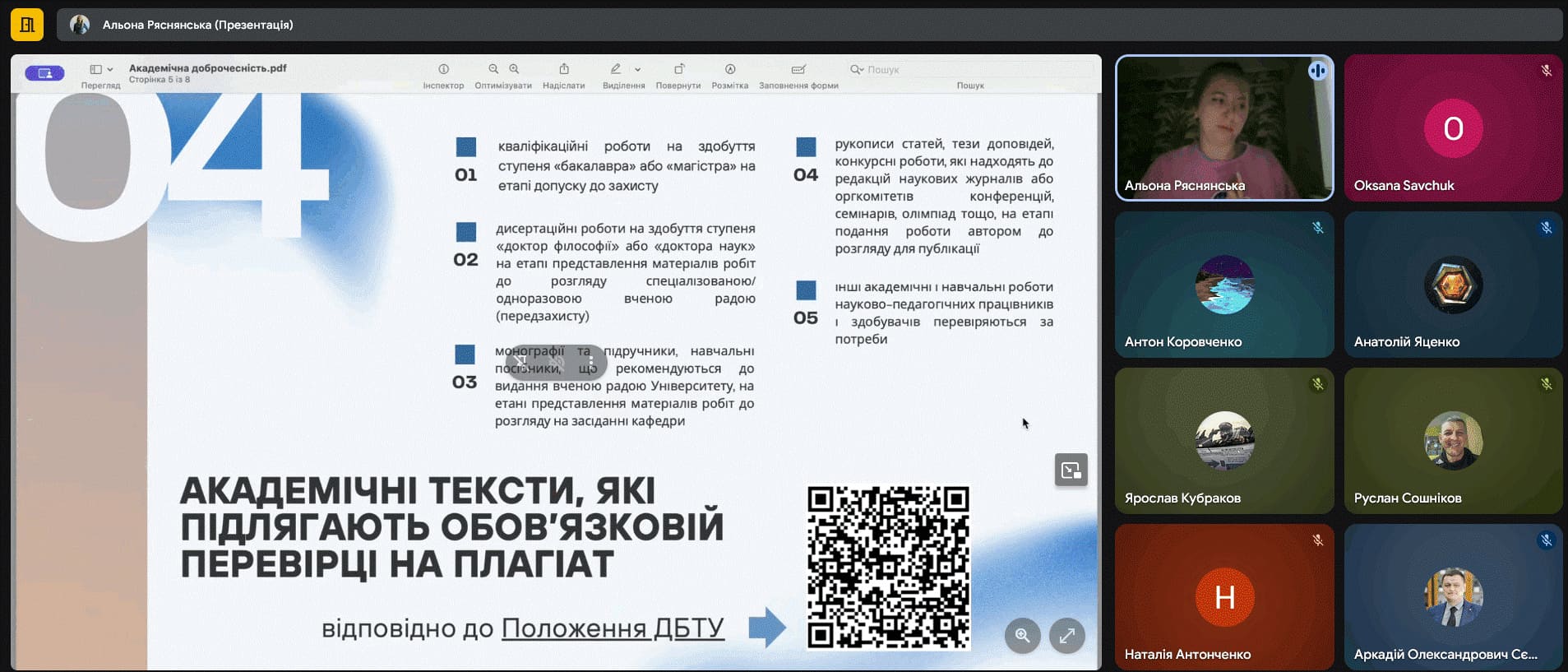1568x672 pixels.
Task: Toggle the purple screen-share indicator button
Action: coord(44,73)
